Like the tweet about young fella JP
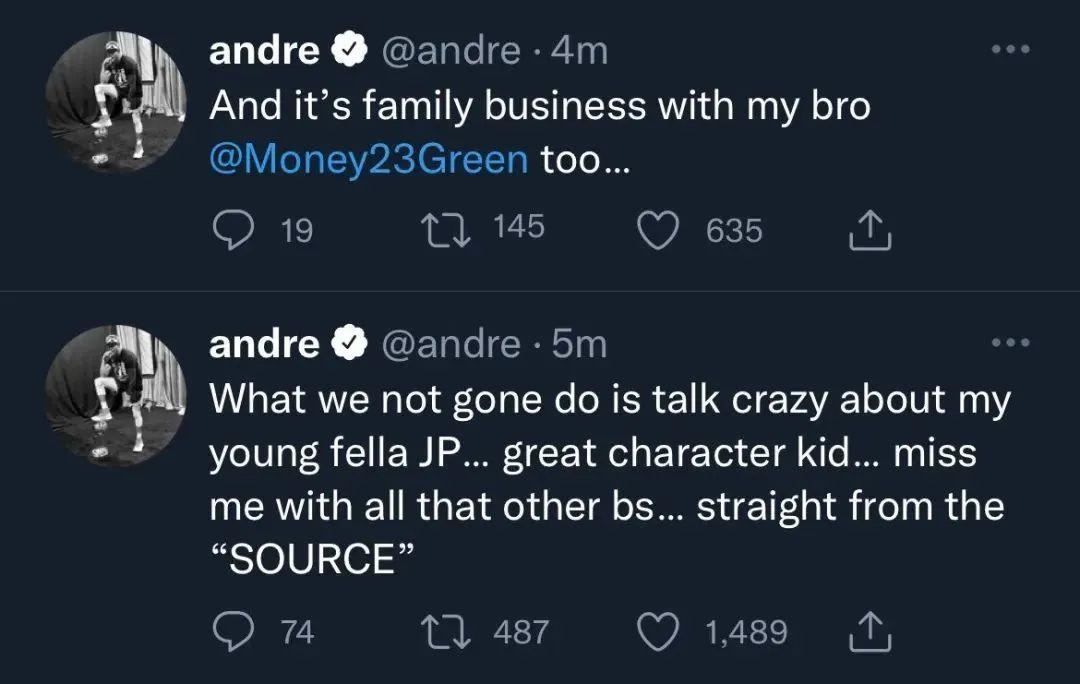This screenshot has width=1080, height=684. [x=660, y=631]
